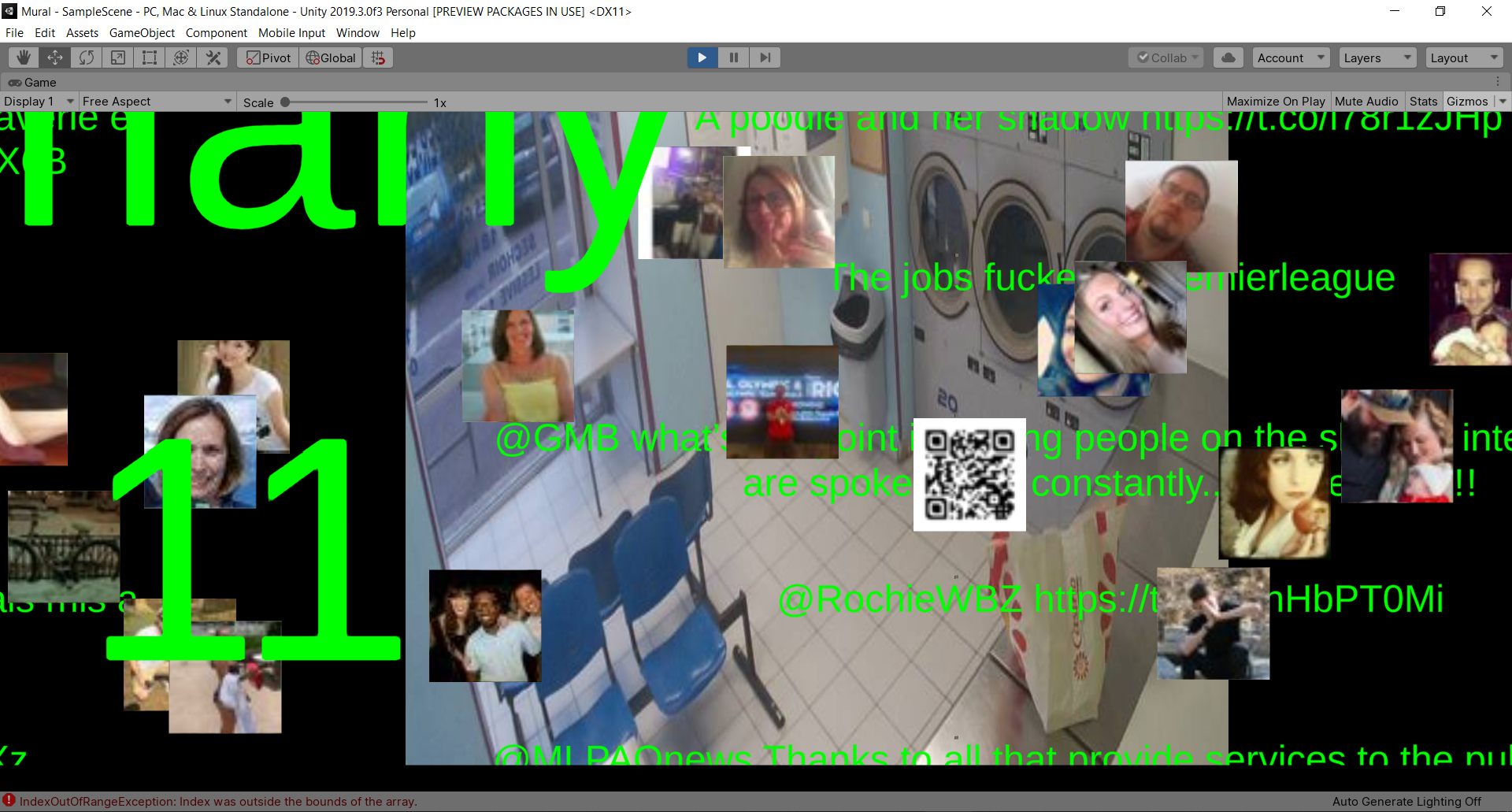Select the Scale tool

tap(118, 57)
